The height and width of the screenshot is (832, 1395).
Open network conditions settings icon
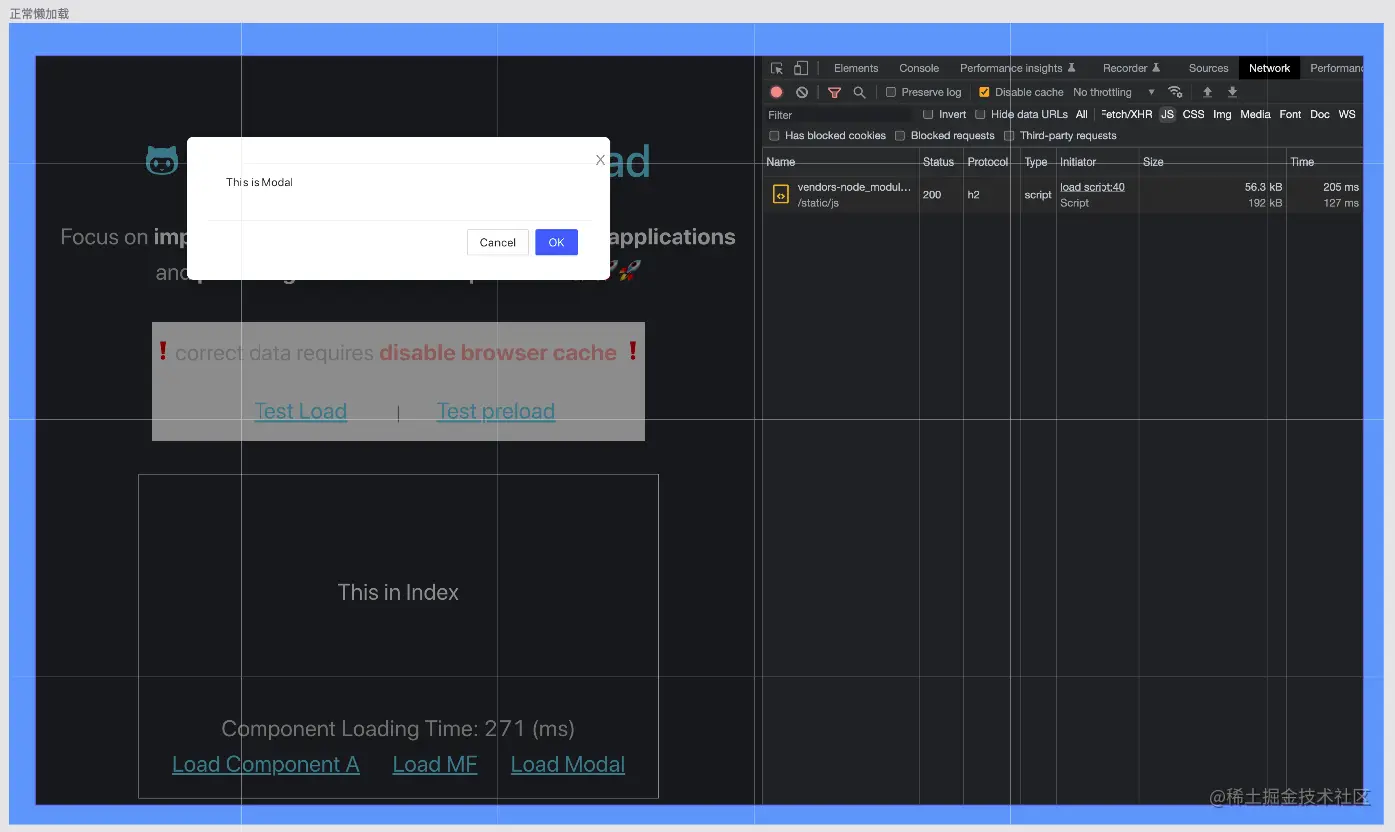[x=1176, y=91]
